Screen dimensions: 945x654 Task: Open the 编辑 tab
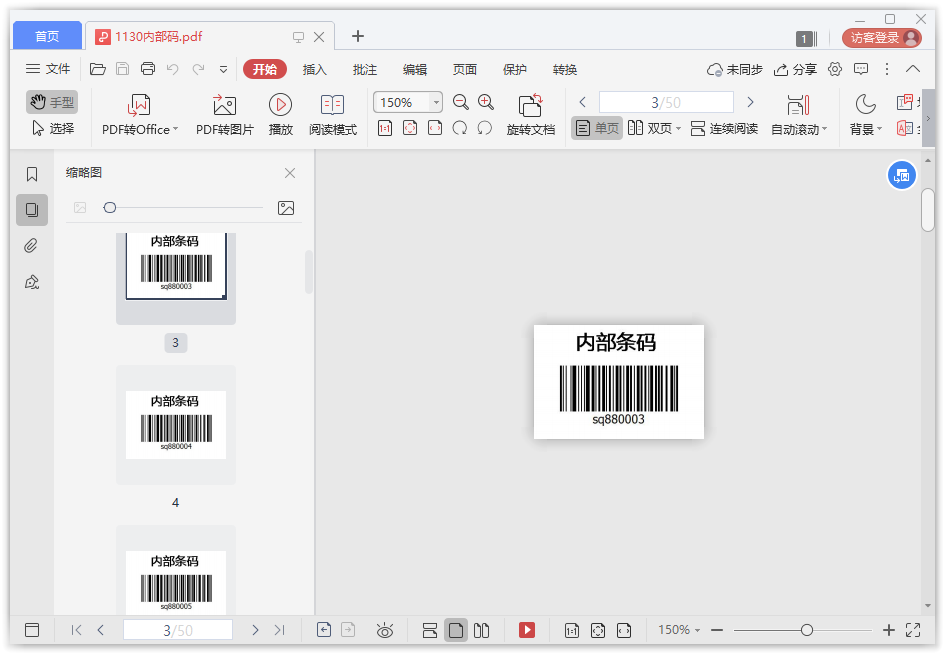[x=415, y=69]
